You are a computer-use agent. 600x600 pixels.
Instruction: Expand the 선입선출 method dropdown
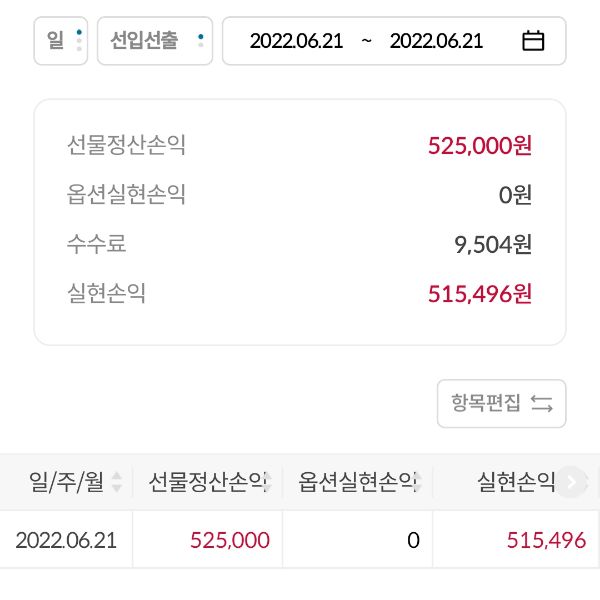[155, 41]
